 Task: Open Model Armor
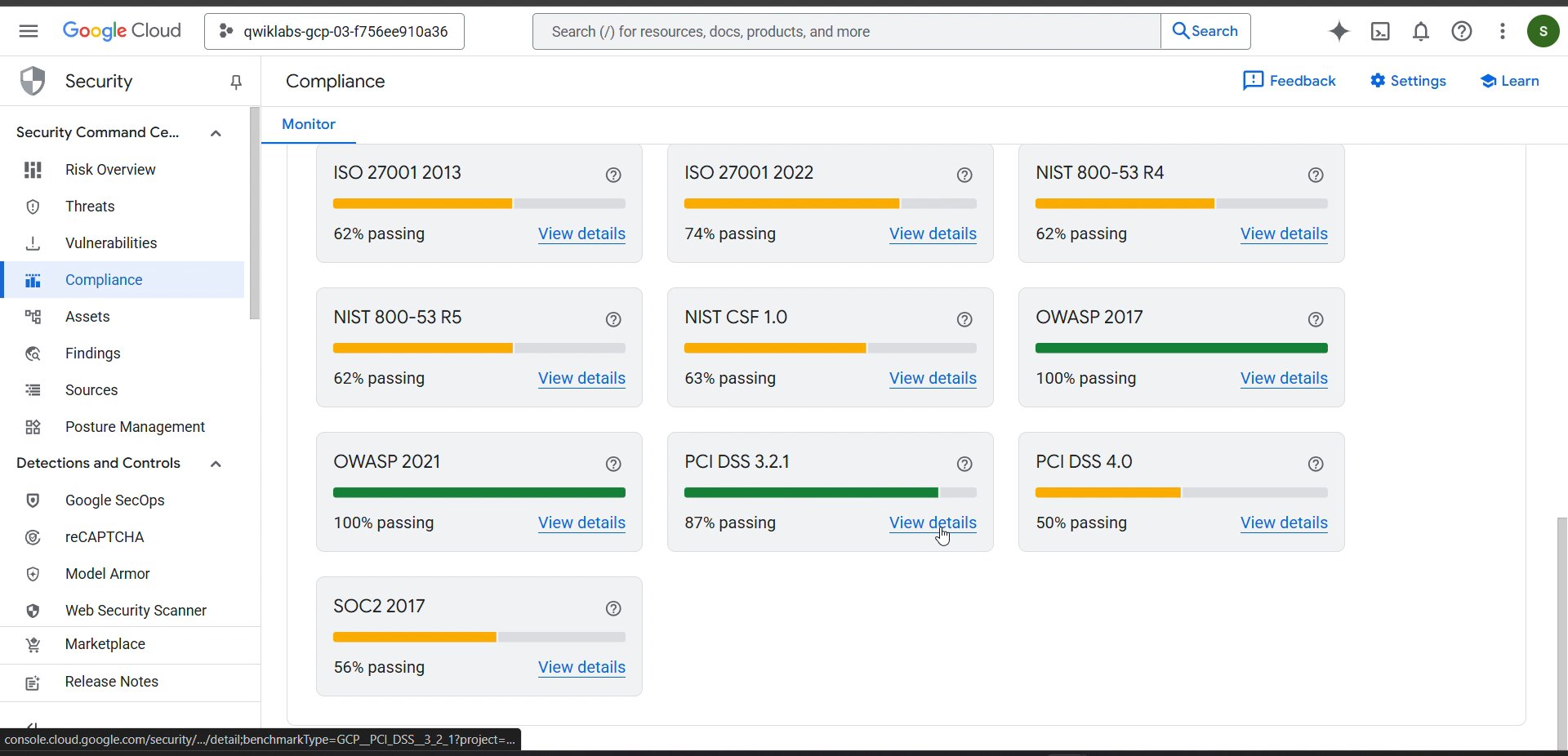(122, 573)
